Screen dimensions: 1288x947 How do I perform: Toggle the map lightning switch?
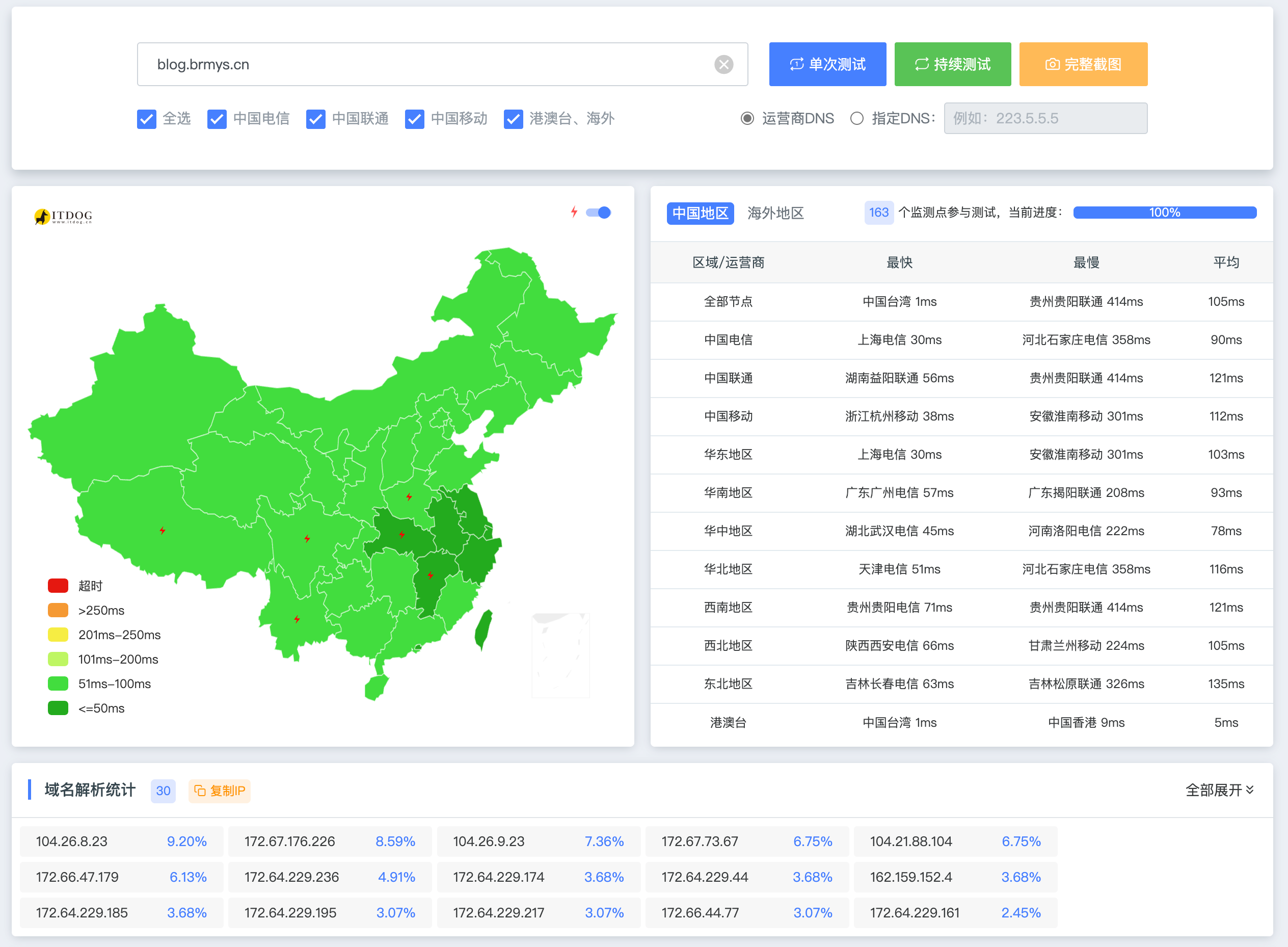pos(599,213)
